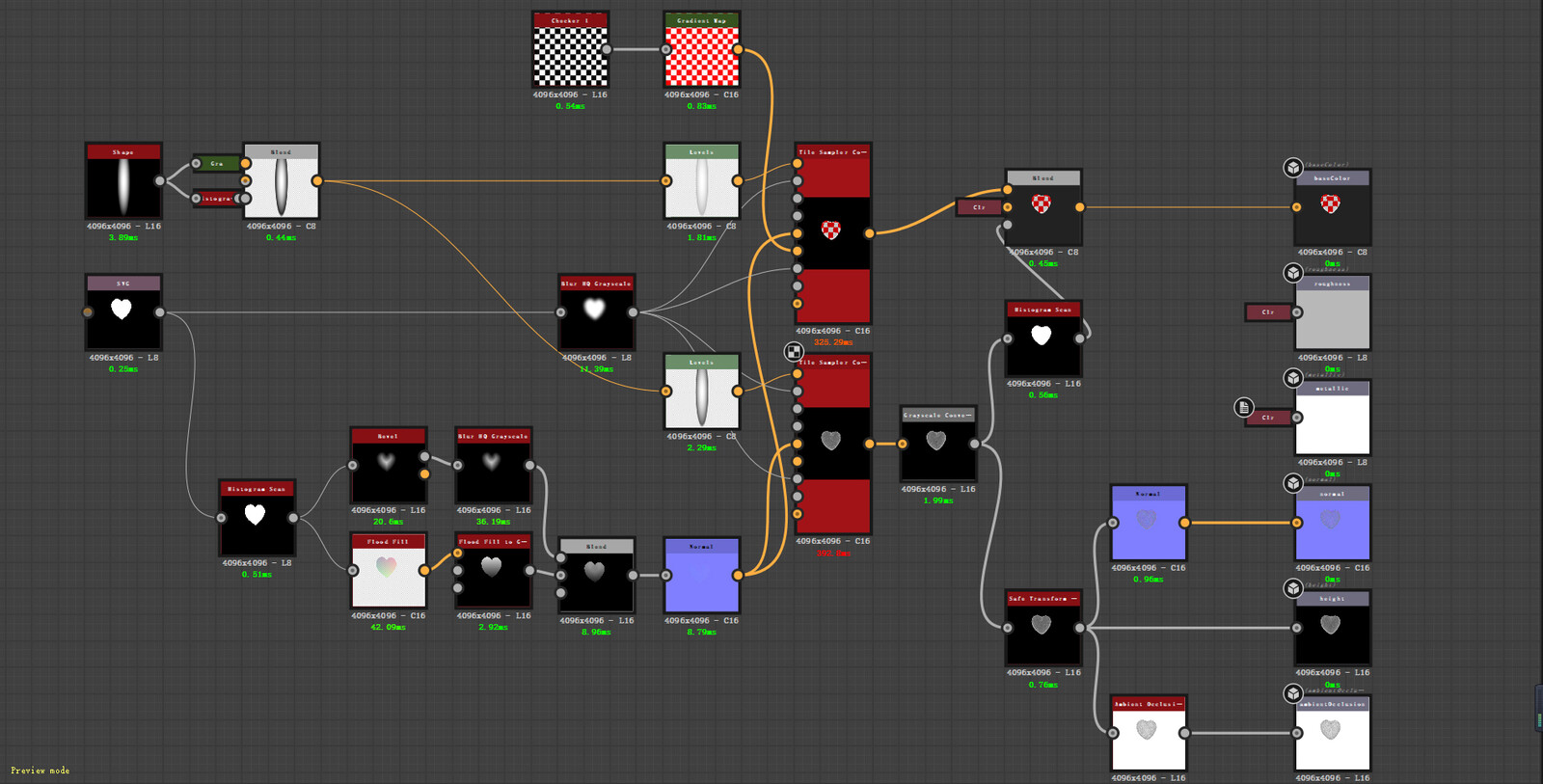Viewport: 1543px width, 784px height.
Task: Click the document badge beside the metallic Clr node
Action: (1244, 408)
